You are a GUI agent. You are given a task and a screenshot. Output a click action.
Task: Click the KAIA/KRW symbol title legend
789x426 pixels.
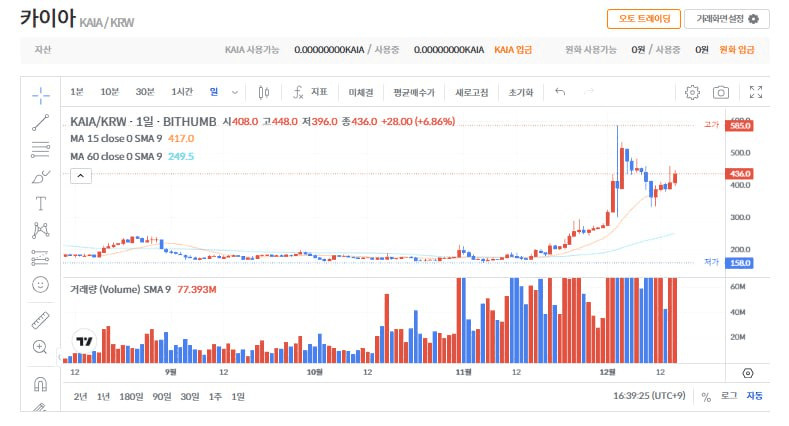pos(143,122)
